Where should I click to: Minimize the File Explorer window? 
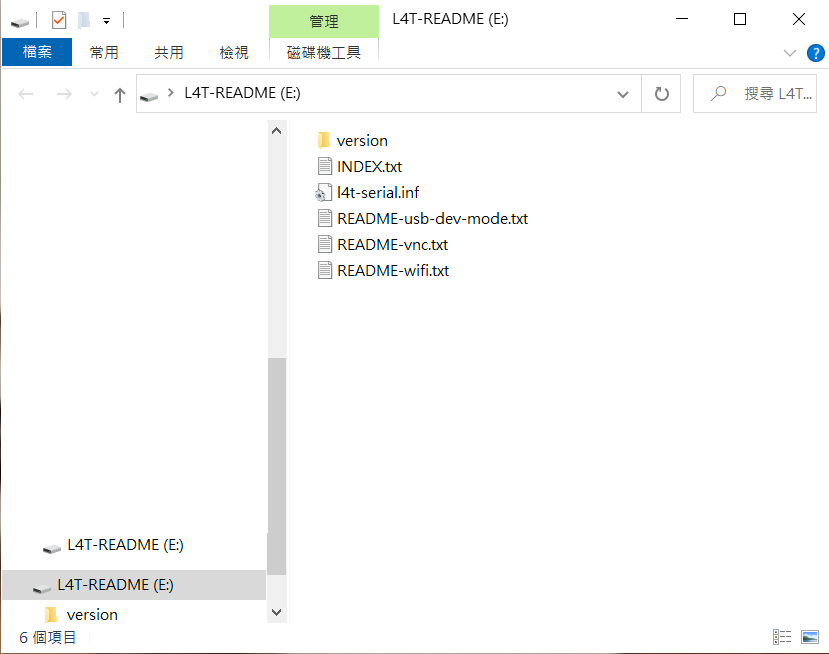[x=682, y=19]
